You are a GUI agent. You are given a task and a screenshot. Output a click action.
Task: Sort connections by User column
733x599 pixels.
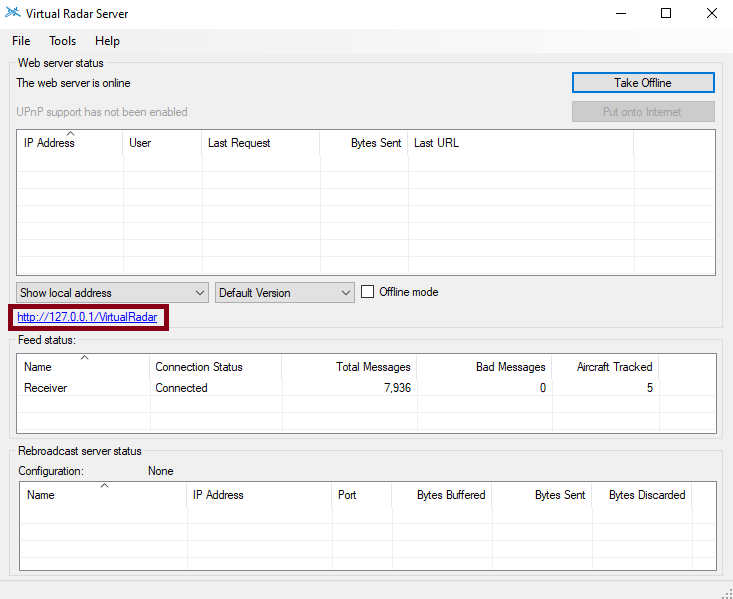[162, 143]
